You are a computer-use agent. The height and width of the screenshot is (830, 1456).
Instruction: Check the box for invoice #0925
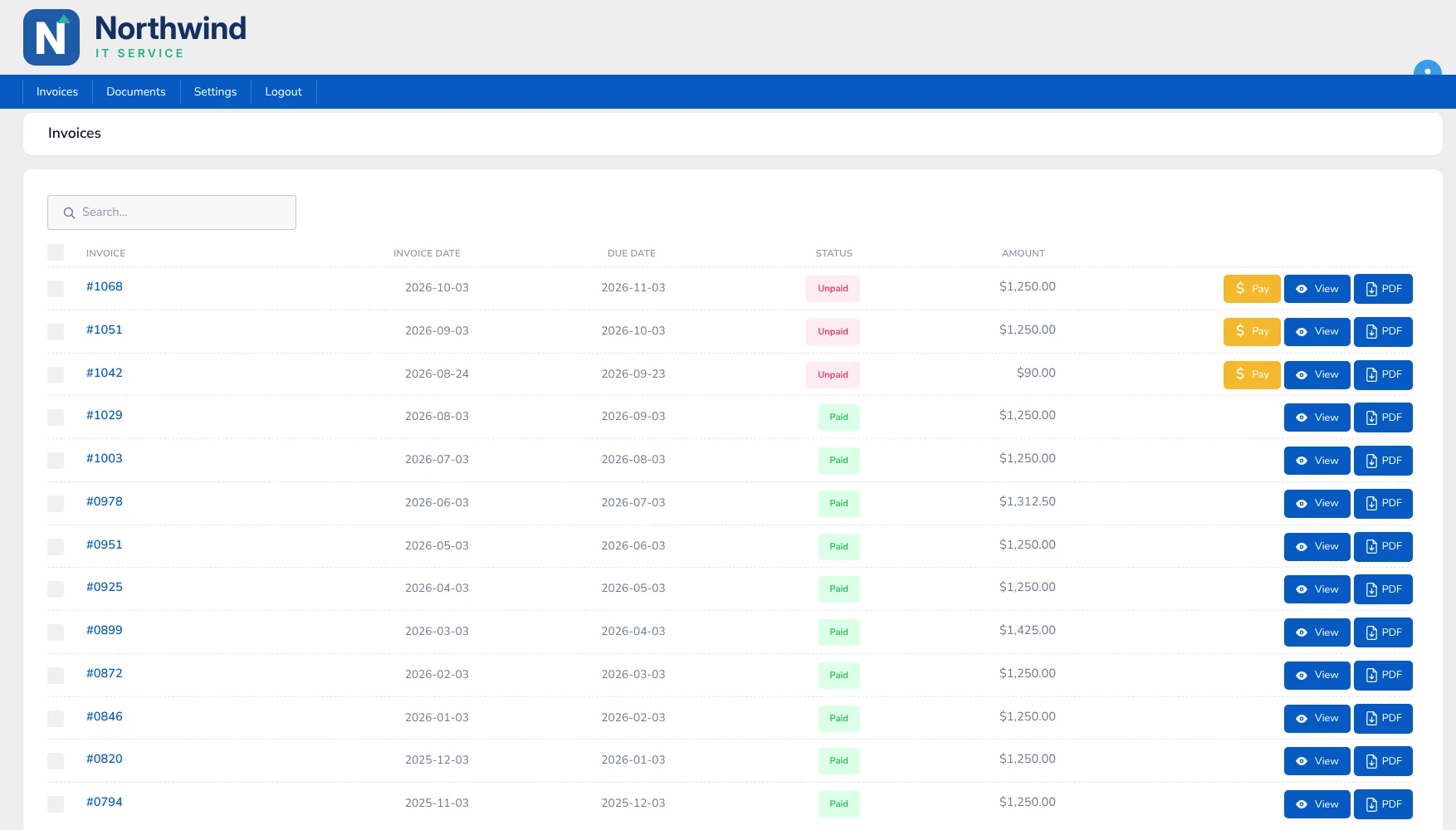point(56,589)
